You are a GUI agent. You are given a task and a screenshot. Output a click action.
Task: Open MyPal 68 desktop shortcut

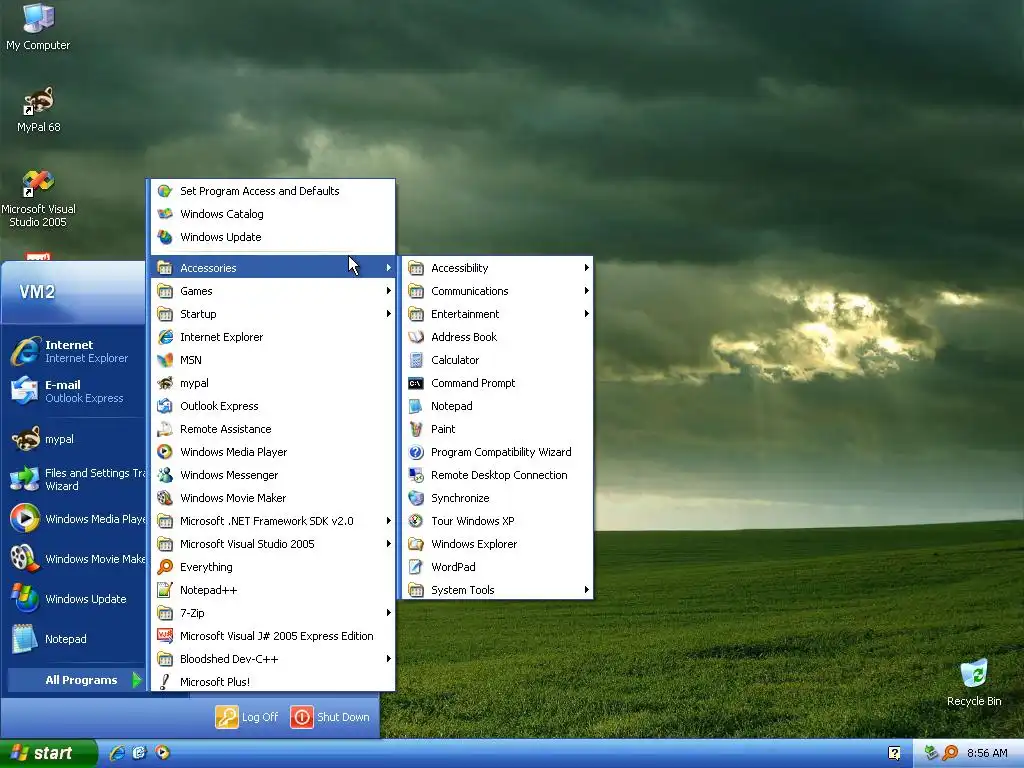tap(39, 110)
